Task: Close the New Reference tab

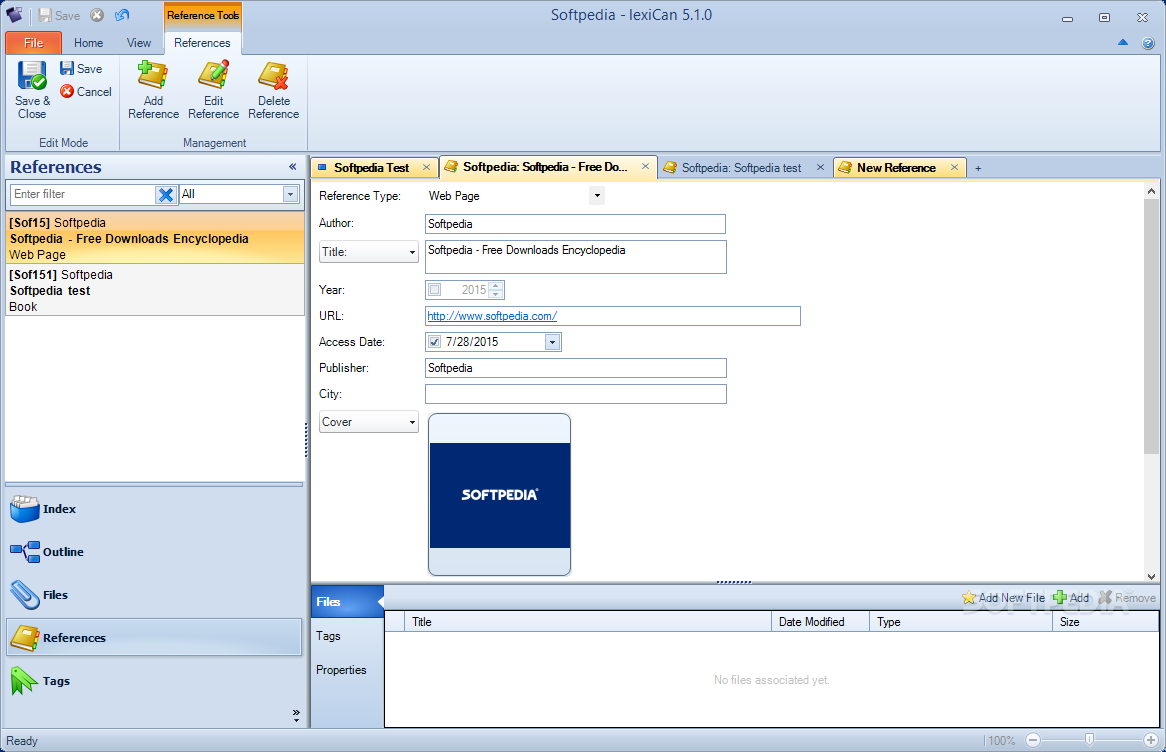Action: click(x=954, y=167)
